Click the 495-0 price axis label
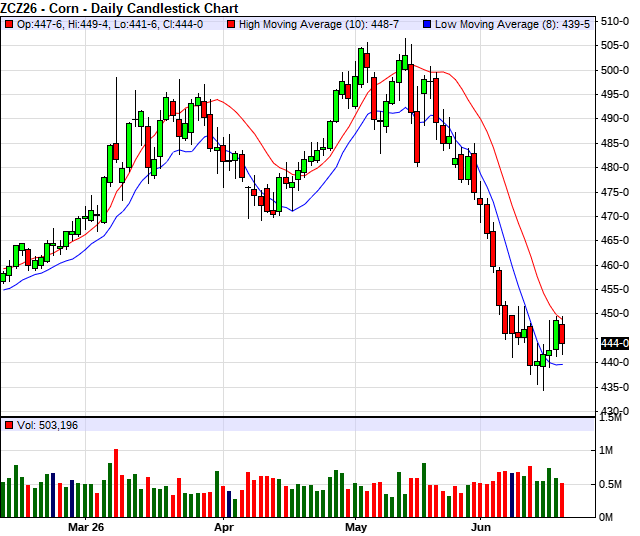The image size is (640, 536). tap(614, 94)
